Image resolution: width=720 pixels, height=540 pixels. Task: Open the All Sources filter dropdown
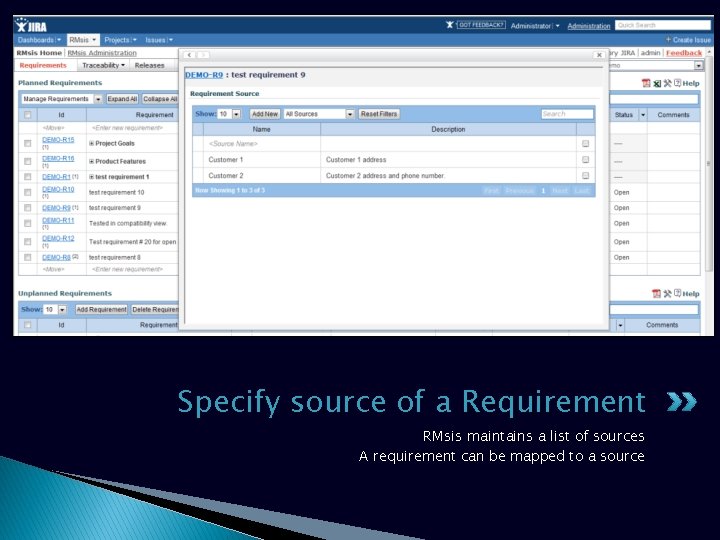(x=319, y=114)
